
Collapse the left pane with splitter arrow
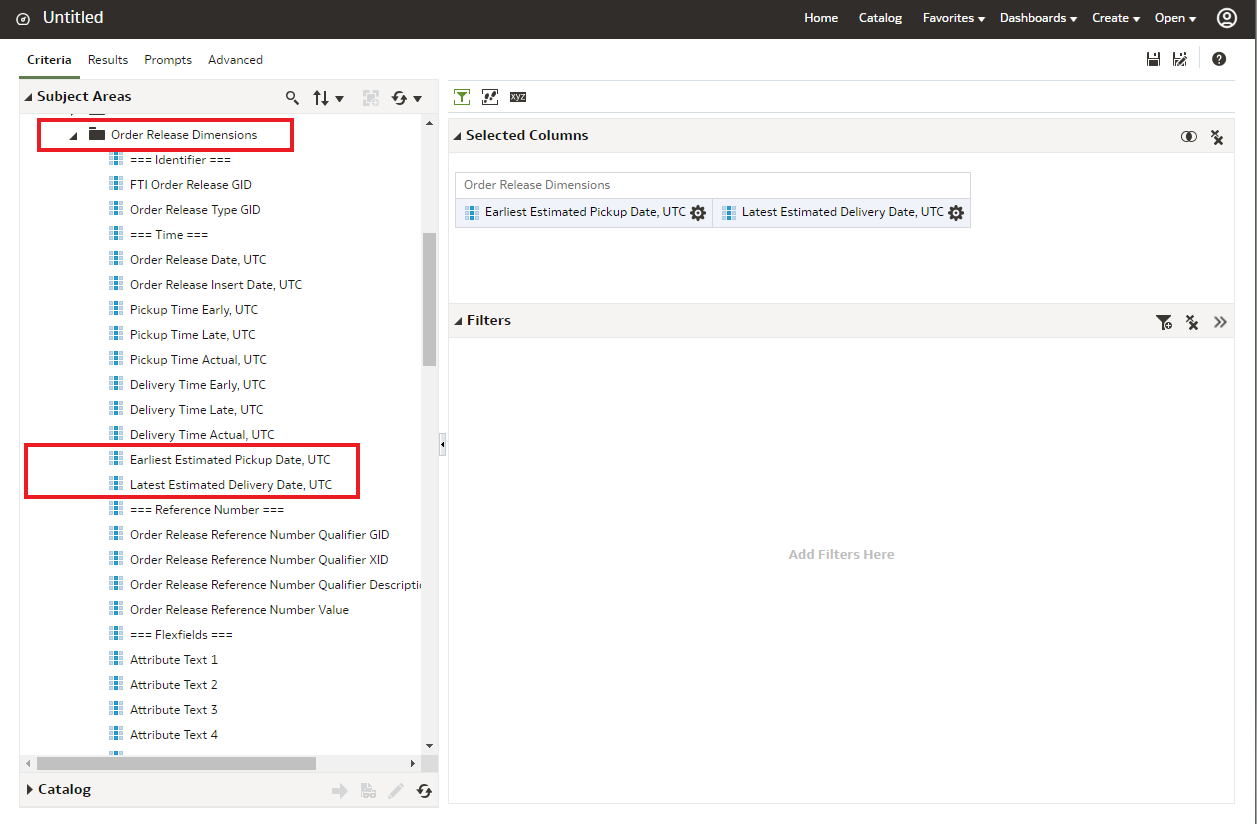442,445
